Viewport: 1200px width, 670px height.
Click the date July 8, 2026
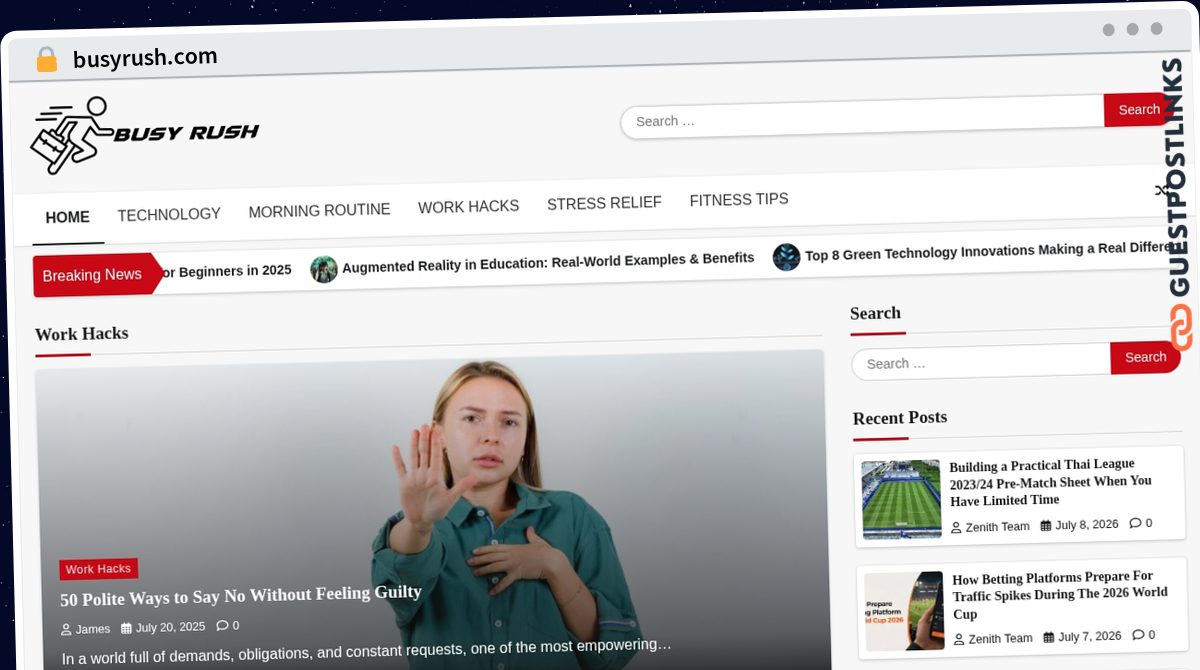(1086, 524)
